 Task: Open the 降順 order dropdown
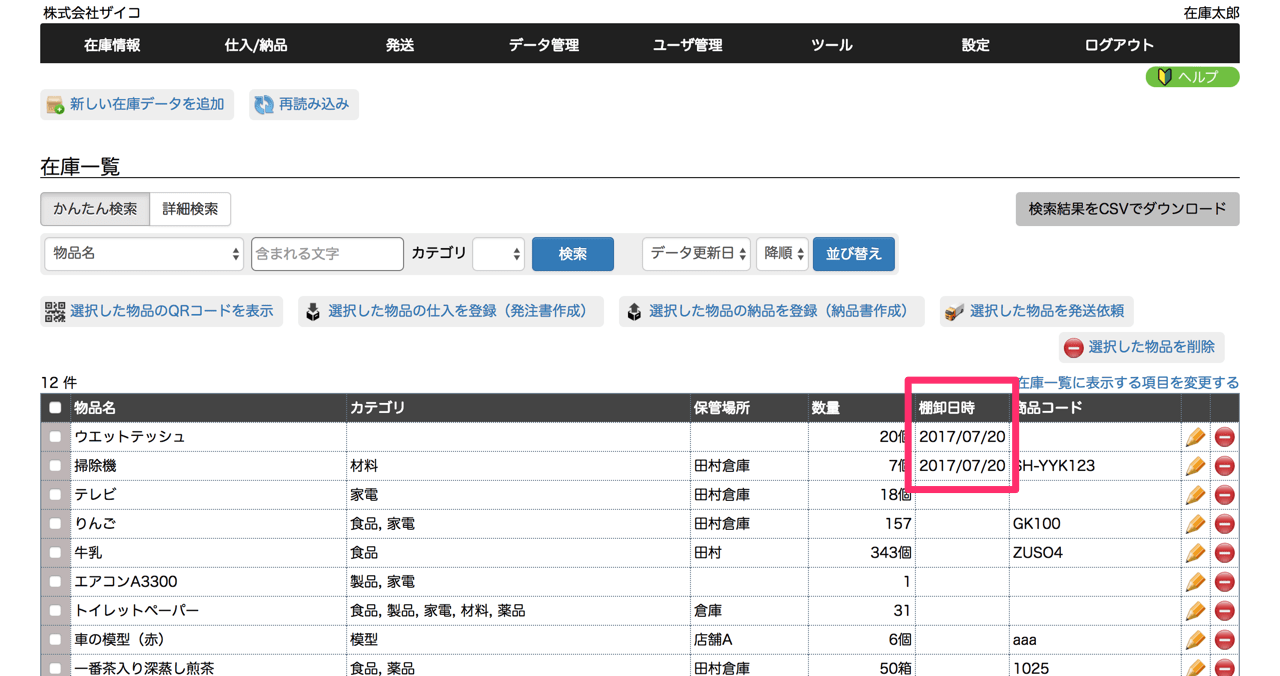pyautogui.click(x=782, y=254)
